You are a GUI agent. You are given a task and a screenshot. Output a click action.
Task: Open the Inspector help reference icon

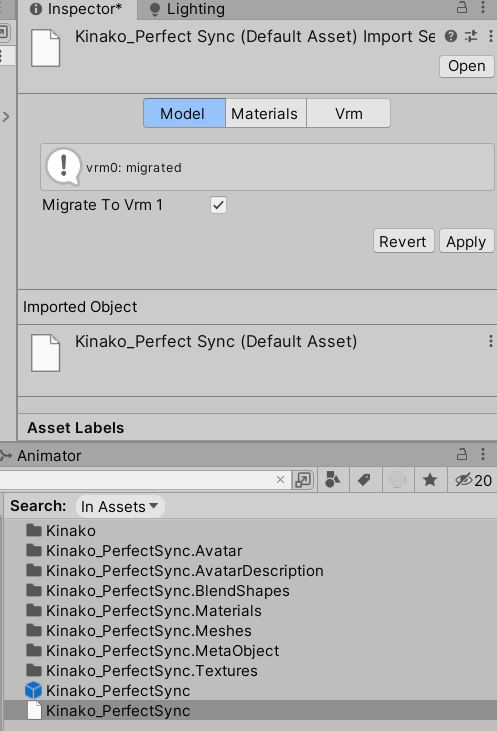pos(450,36)
